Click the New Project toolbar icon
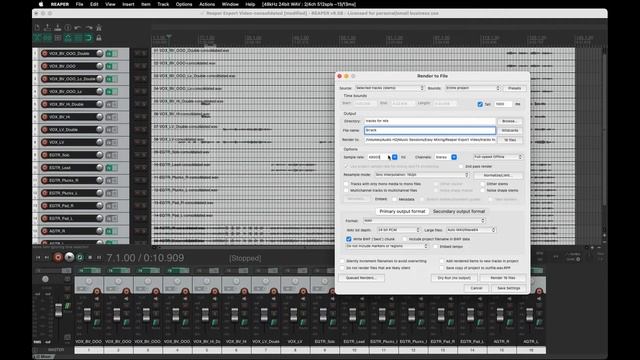This screenshot has height=360, width=640. pyautogui.click(x=37, y=28)
